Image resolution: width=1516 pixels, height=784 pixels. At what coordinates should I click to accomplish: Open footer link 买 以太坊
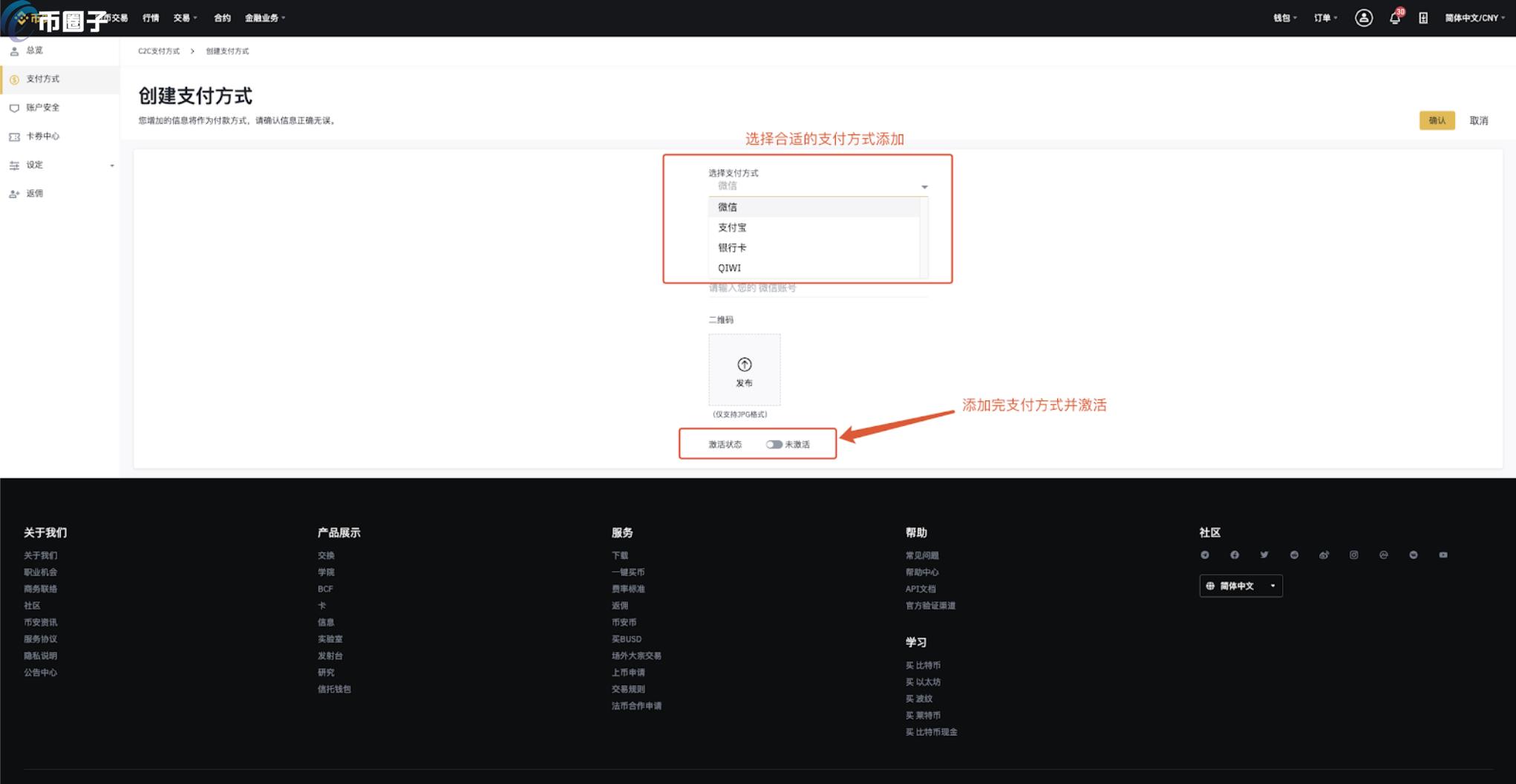923,682
